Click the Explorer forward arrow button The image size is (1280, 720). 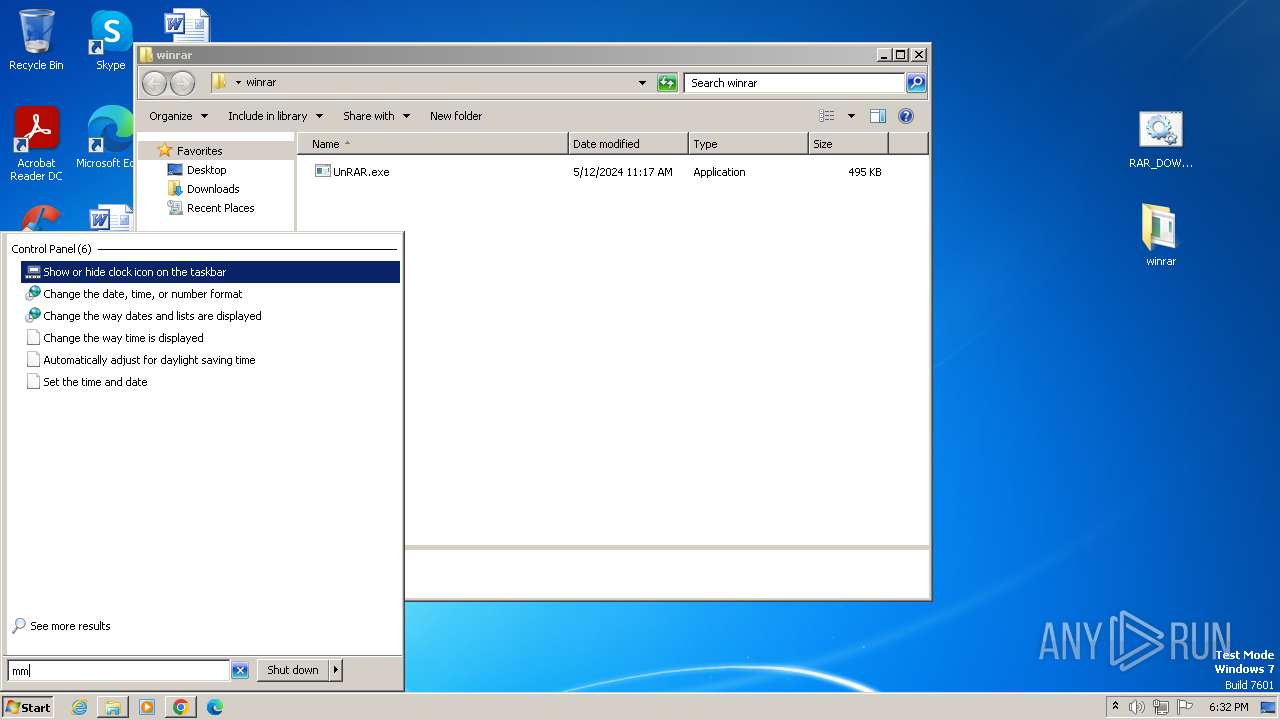(x=182, y=83)
